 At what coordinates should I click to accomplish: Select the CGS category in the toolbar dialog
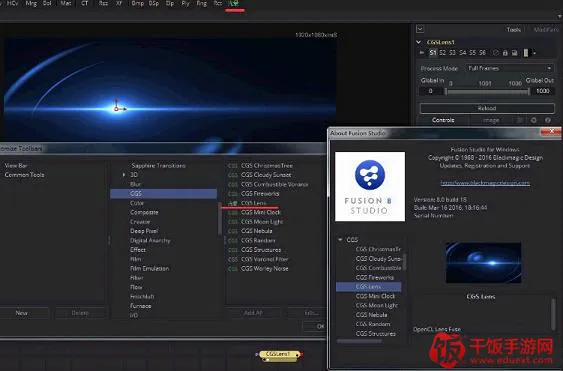click(163, 194)
